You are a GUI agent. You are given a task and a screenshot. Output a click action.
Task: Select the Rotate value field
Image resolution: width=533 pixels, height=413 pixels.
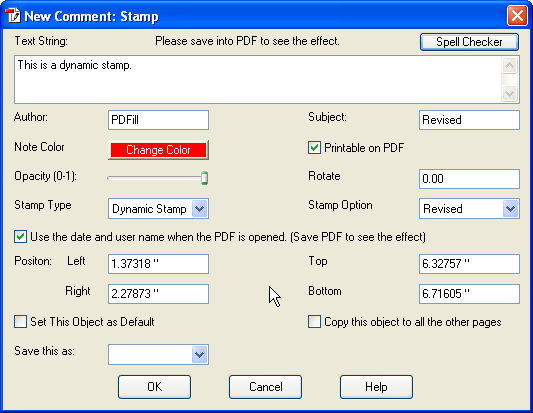coord(469,179)
